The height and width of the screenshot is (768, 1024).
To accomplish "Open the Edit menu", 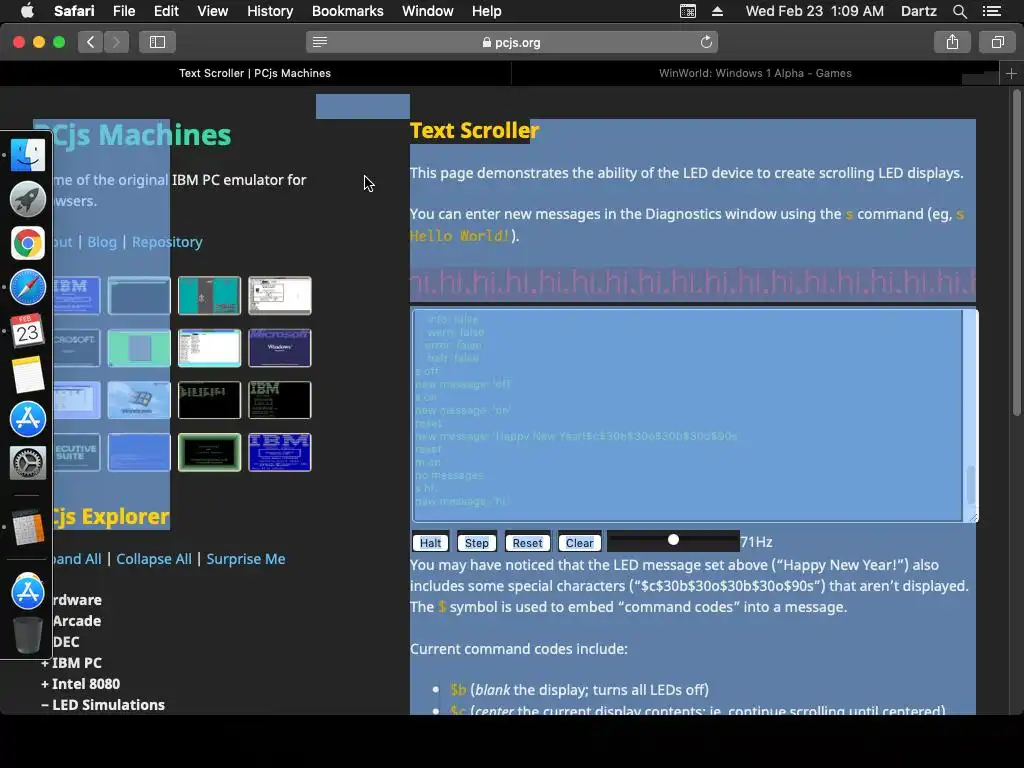I will (166, 11).
